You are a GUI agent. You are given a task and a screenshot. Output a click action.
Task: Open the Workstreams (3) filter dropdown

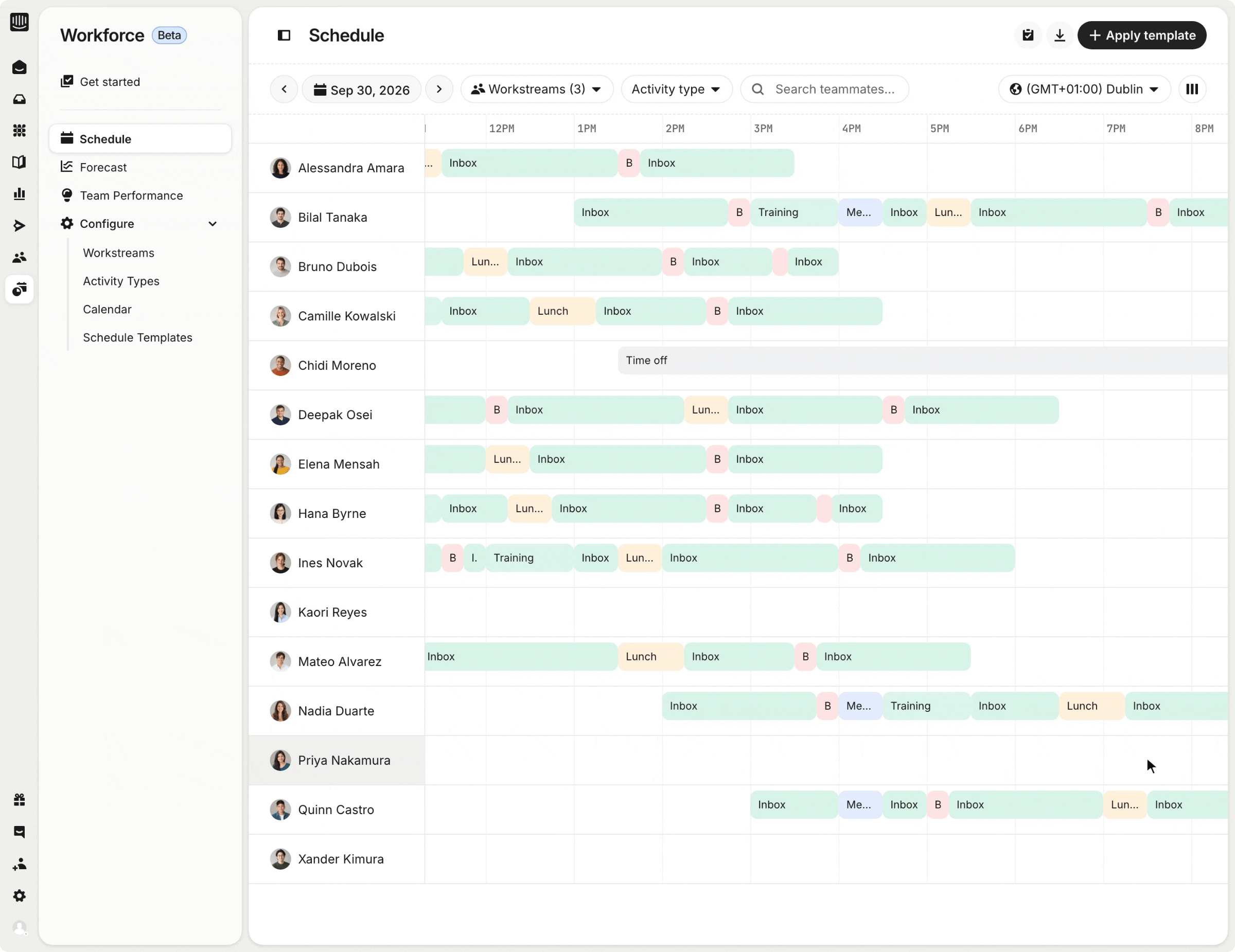pos(537,89)
